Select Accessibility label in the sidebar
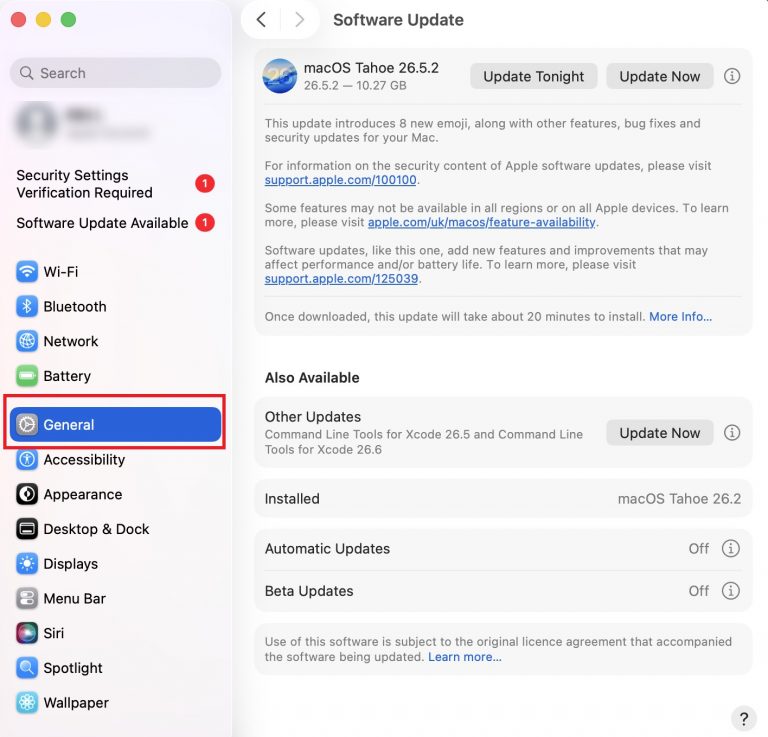 pyautogui.click(x=84, y=460)
